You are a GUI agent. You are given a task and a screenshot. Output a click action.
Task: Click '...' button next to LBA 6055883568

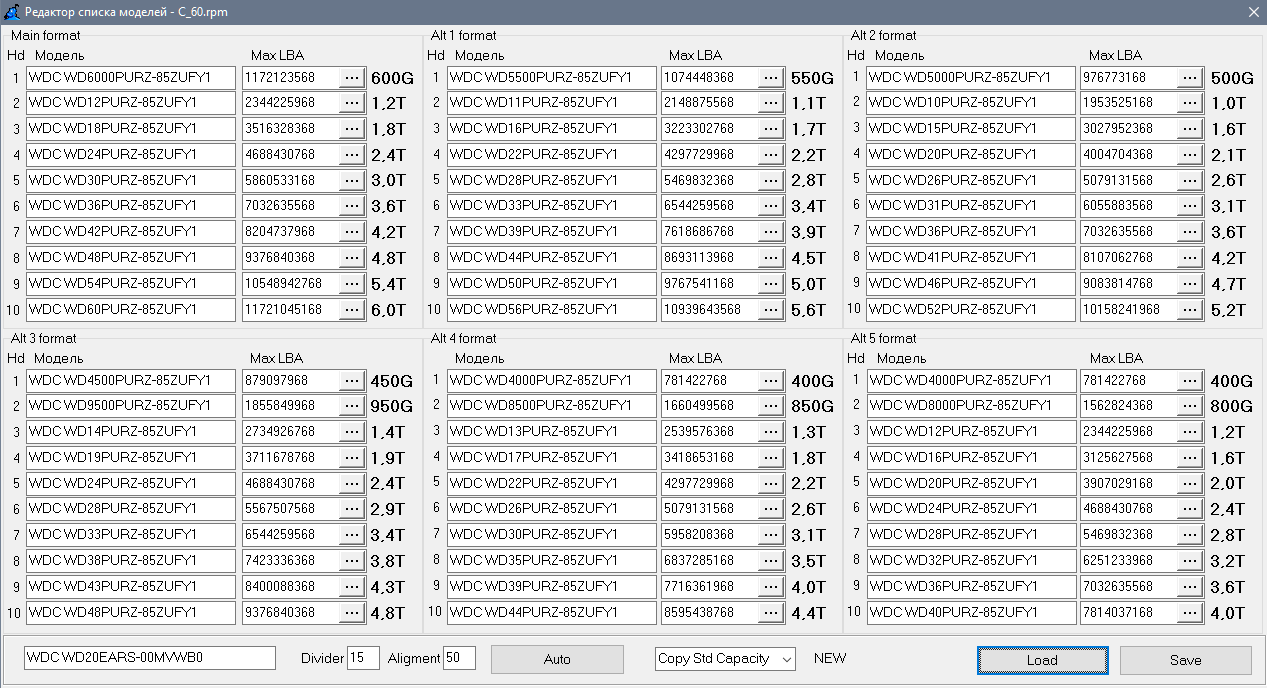[1190, 206]
